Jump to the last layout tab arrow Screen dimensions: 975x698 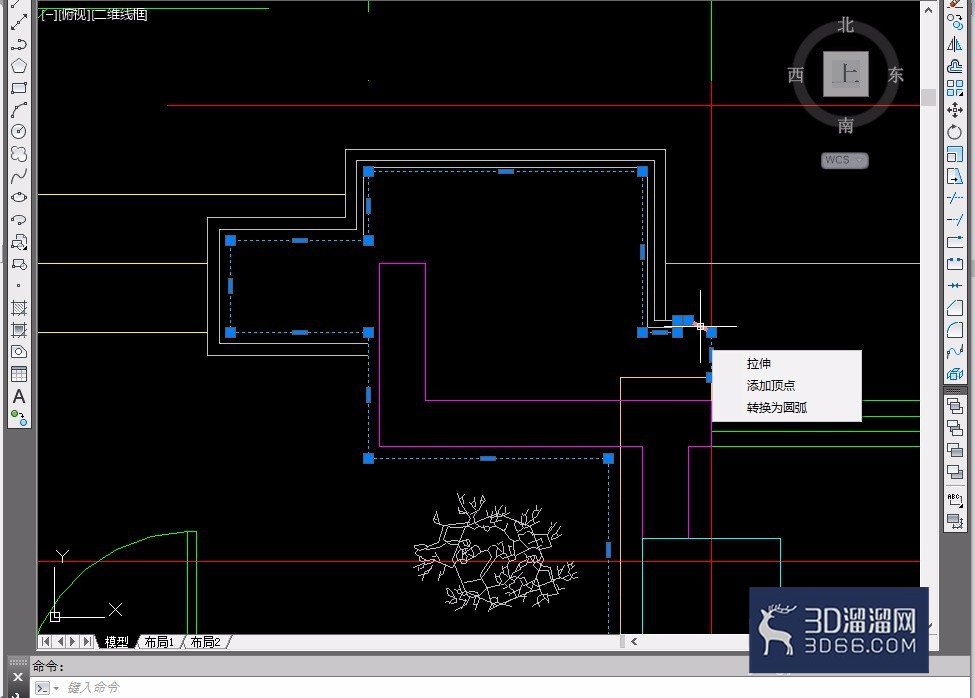pyautogui.click(x=88, y=641)
